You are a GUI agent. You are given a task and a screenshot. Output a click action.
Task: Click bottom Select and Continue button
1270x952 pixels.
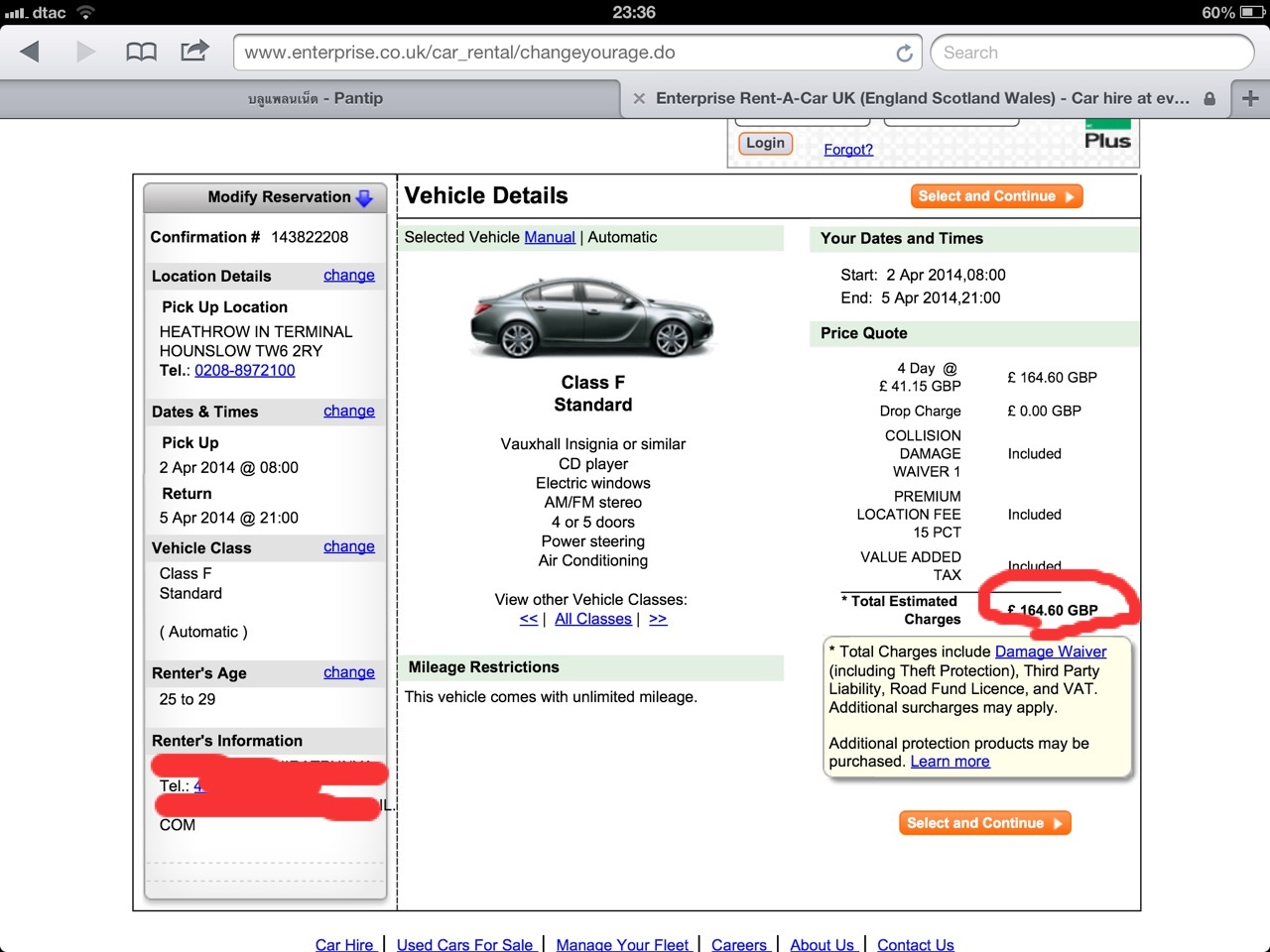[985, 823]
